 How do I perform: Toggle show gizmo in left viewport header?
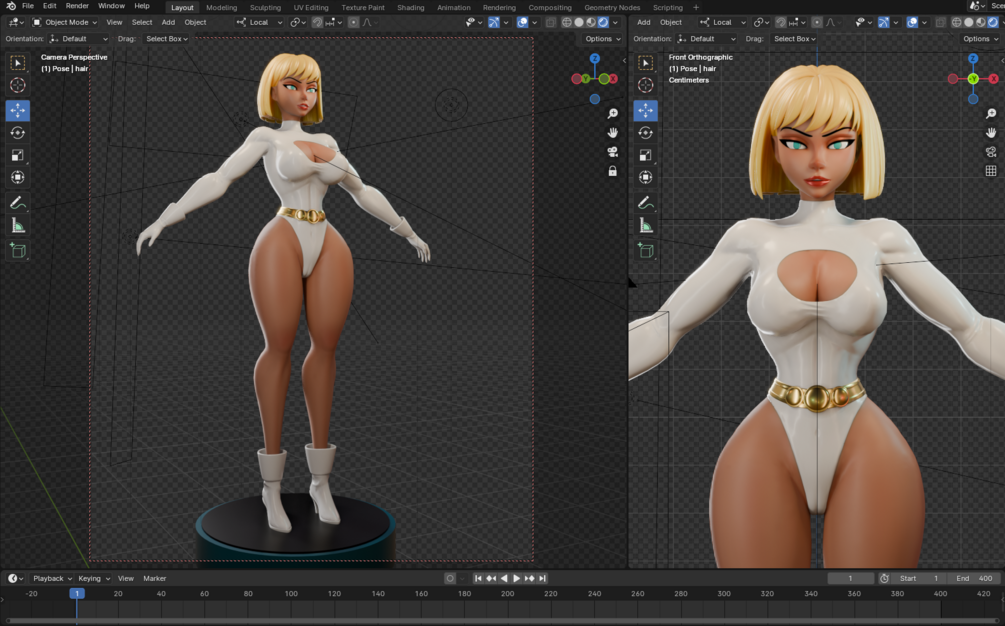point(494,22)
